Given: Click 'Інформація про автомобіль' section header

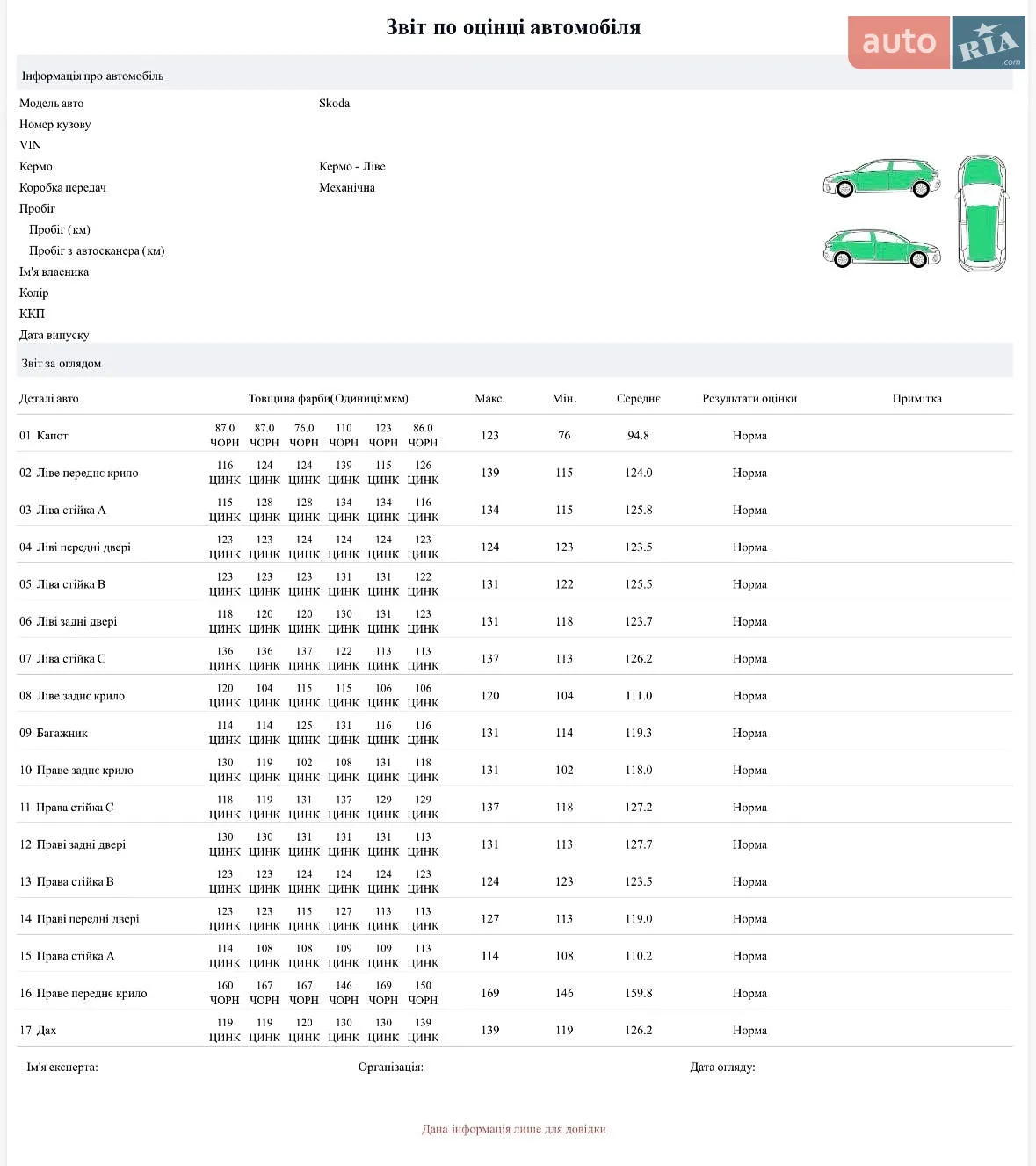Looking at the screenshot, I should coord(92,76).
